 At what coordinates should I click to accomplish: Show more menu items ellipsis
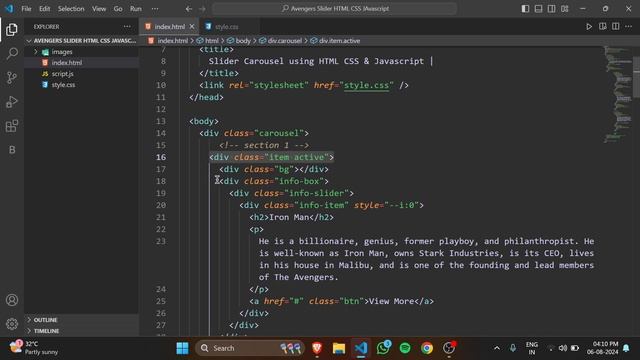coord(155,9)
